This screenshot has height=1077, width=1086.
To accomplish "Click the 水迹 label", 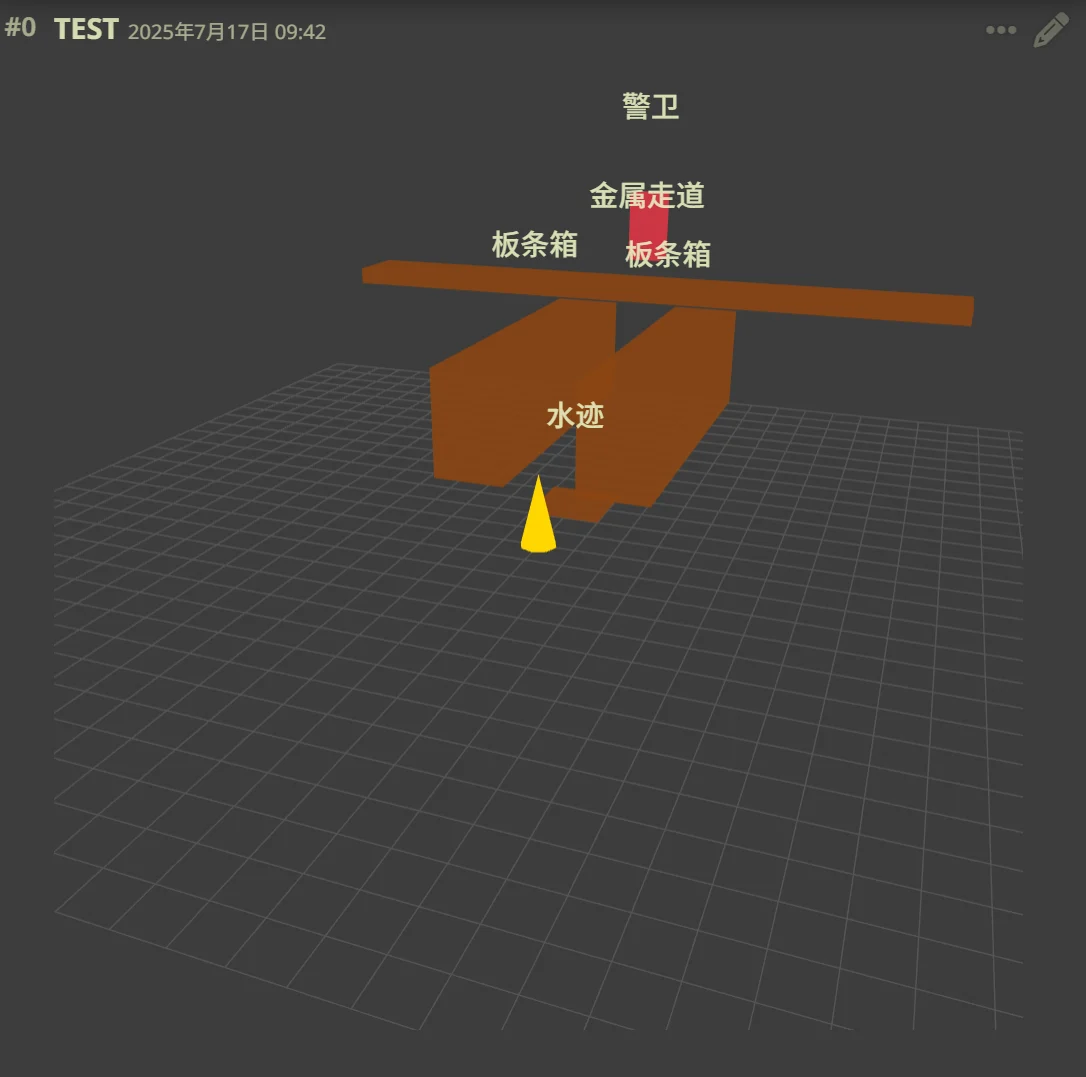I will 575,416.
